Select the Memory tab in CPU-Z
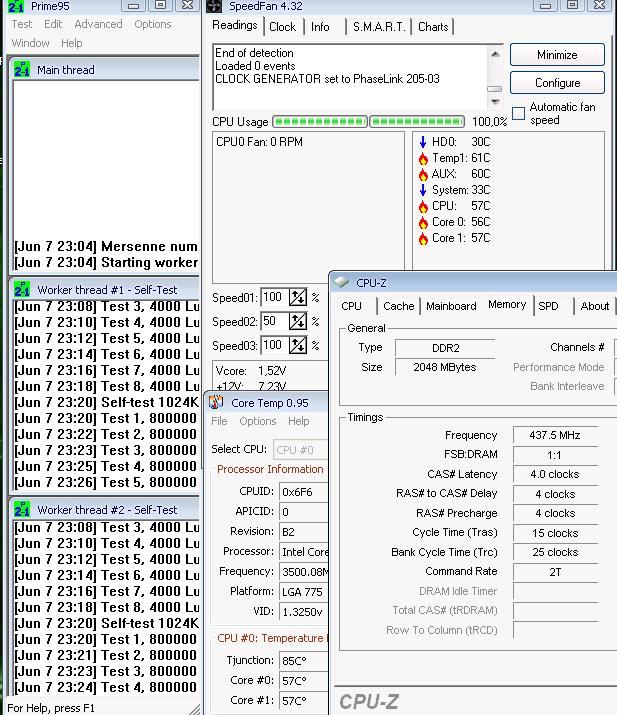The image size is (617, 715). 507,305
